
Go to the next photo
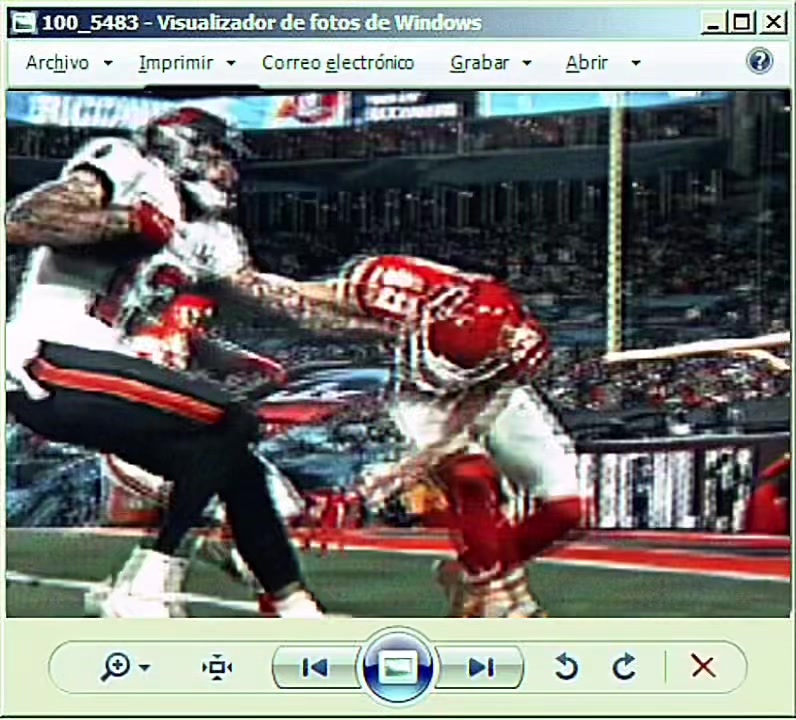click(x=480, y=667)
